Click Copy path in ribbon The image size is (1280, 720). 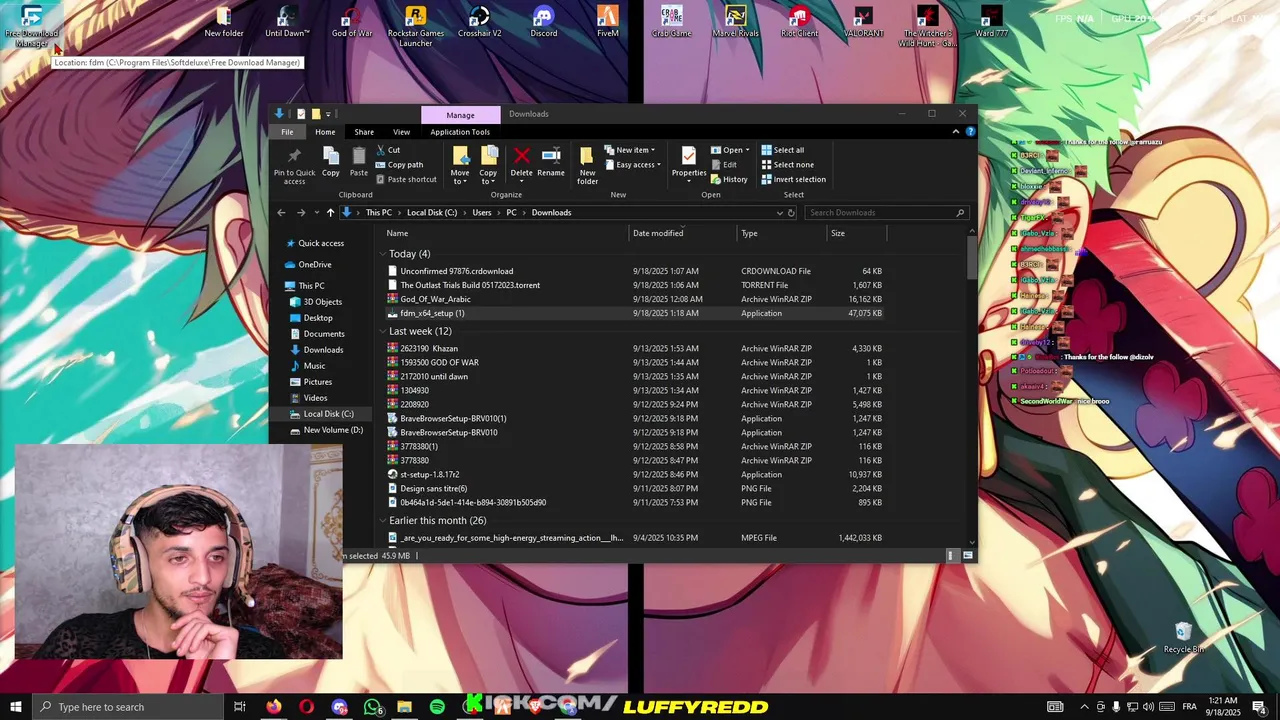pyautogui.click(x=399, y=165)
